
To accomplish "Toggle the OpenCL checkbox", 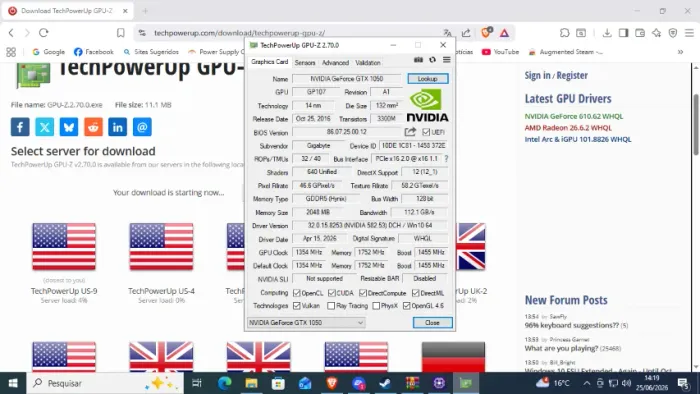I will click(297, 293).
